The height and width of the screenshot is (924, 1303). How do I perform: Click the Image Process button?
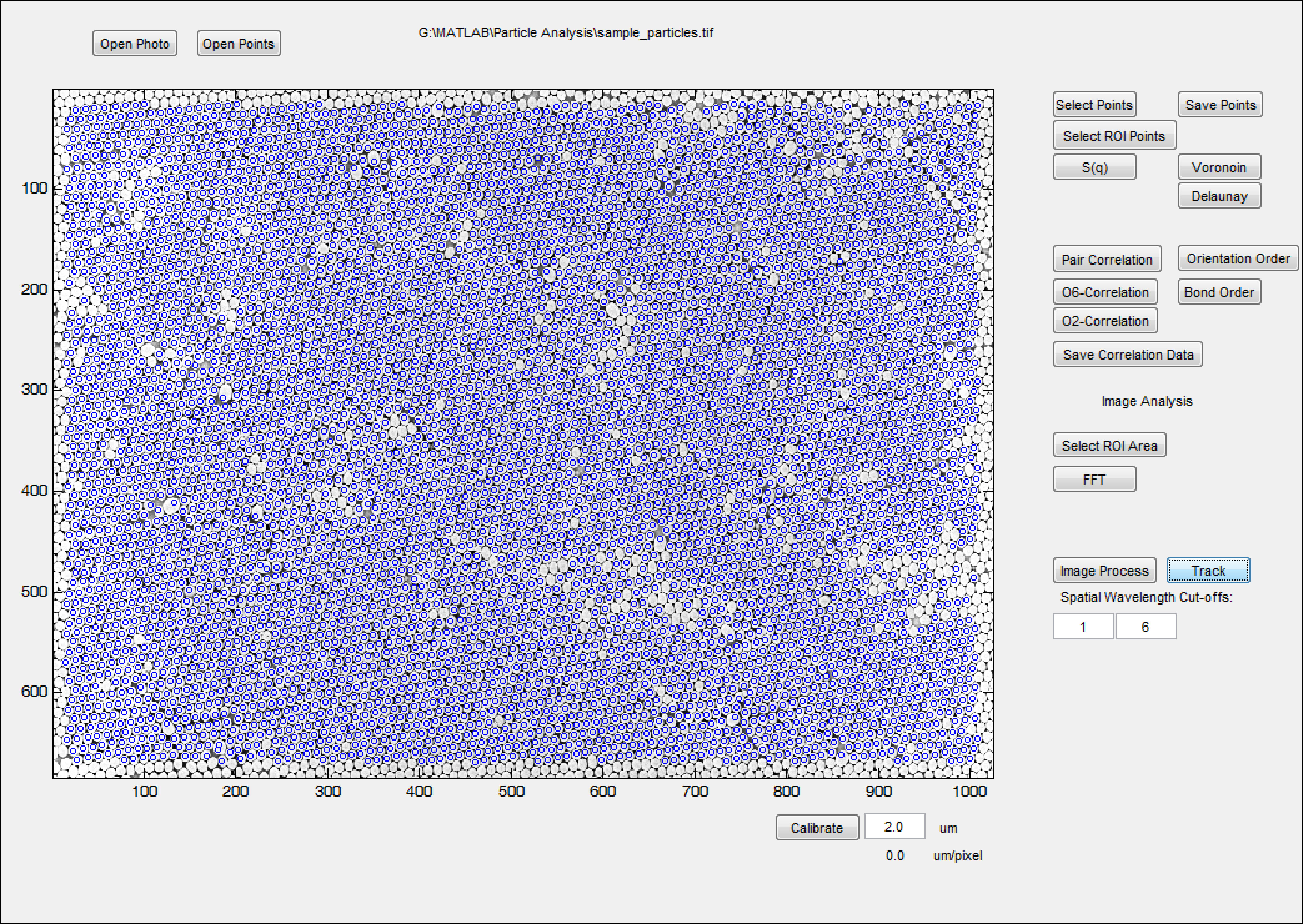pos(1105,571)
